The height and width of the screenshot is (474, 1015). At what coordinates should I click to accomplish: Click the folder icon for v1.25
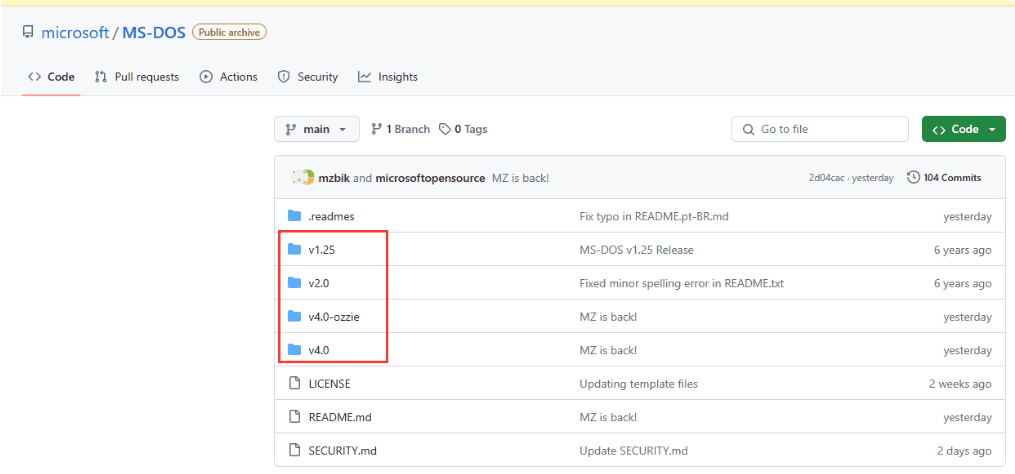pyautogui.click(x=295, y=249)
